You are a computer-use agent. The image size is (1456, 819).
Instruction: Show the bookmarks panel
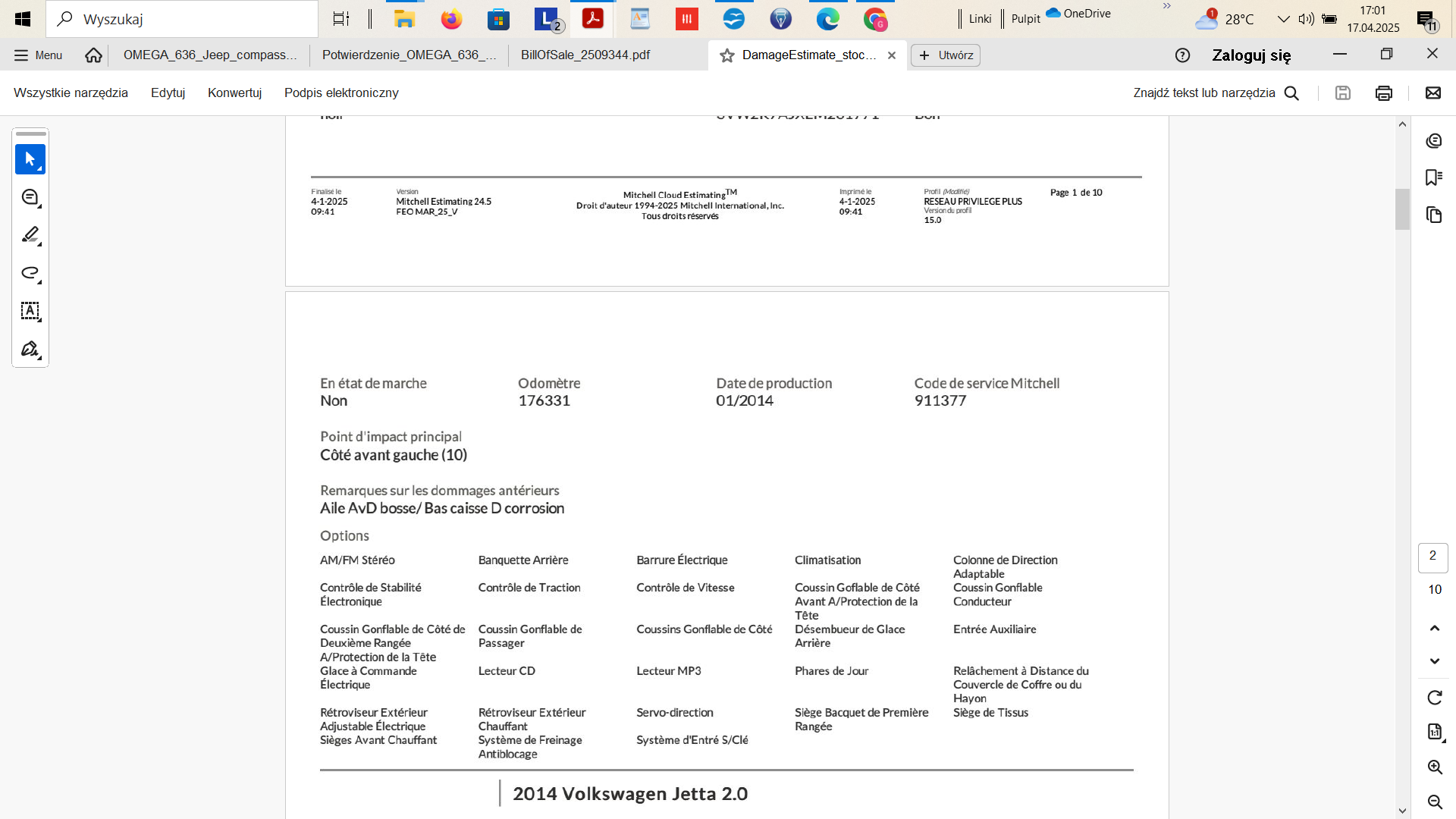click(x=1433, y=177)
